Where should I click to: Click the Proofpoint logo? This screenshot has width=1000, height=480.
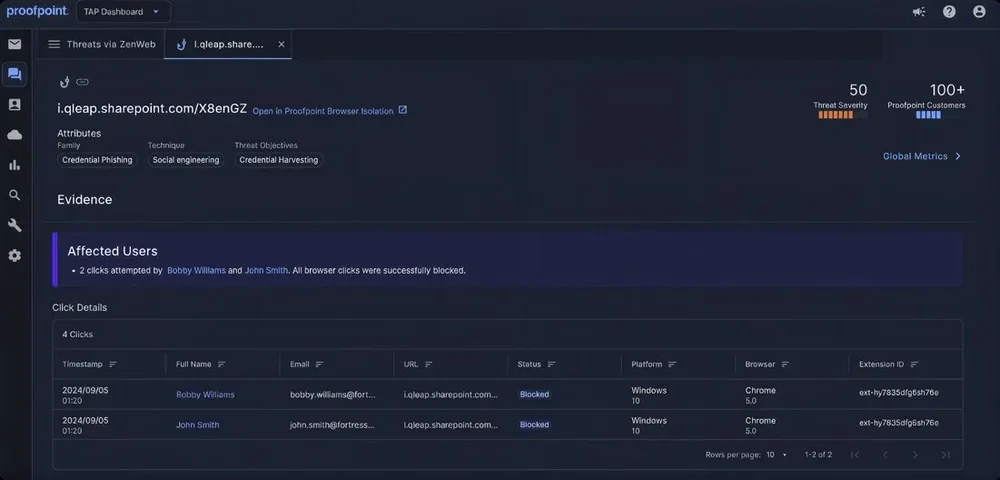(x=37, y=11)
